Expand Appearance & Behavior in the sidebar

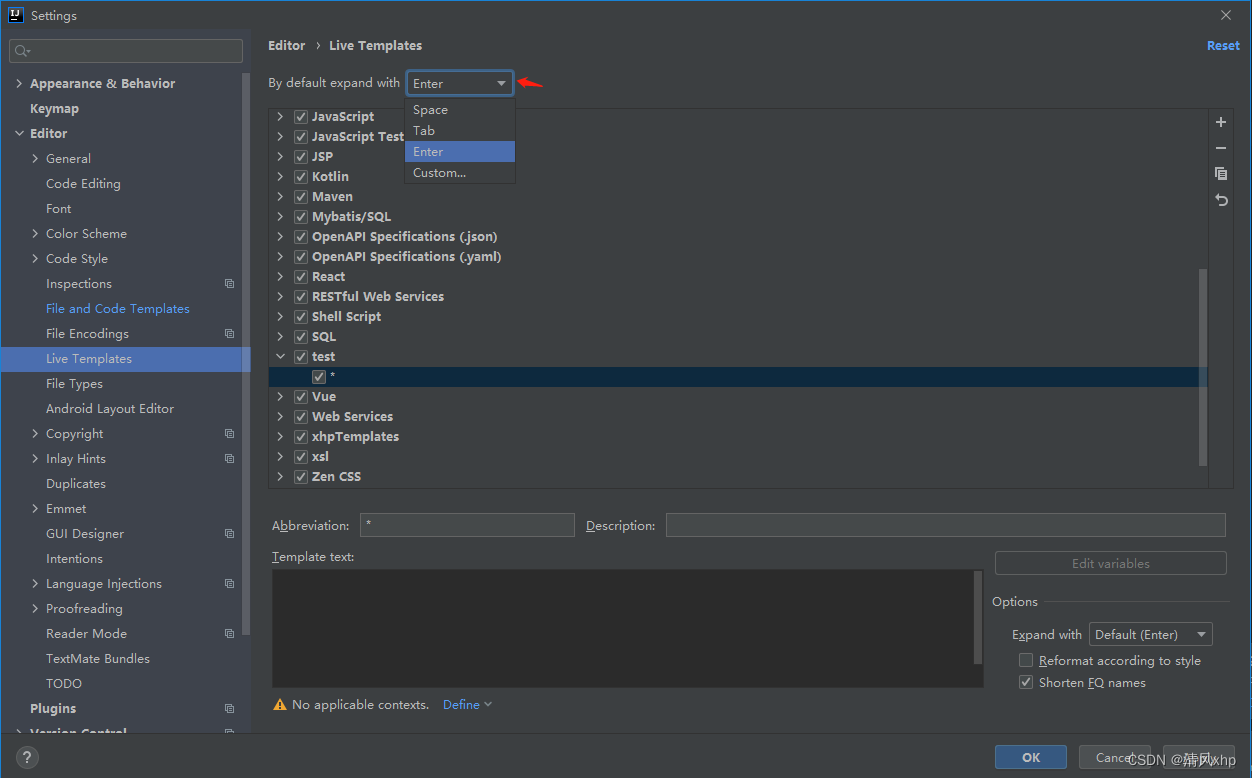[19, 84]
